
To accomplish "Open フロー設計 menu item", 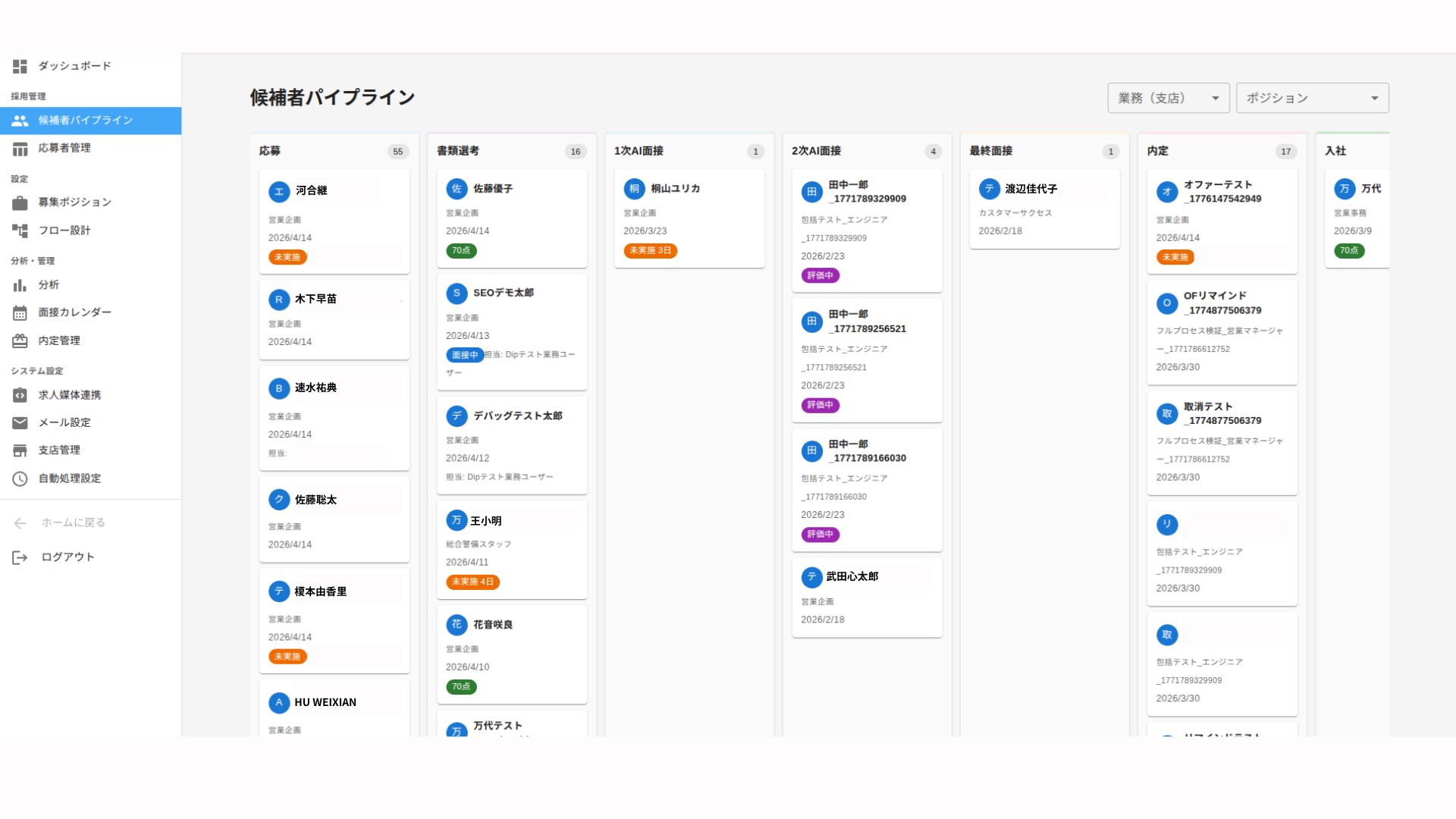I will [x=91, y=231].
